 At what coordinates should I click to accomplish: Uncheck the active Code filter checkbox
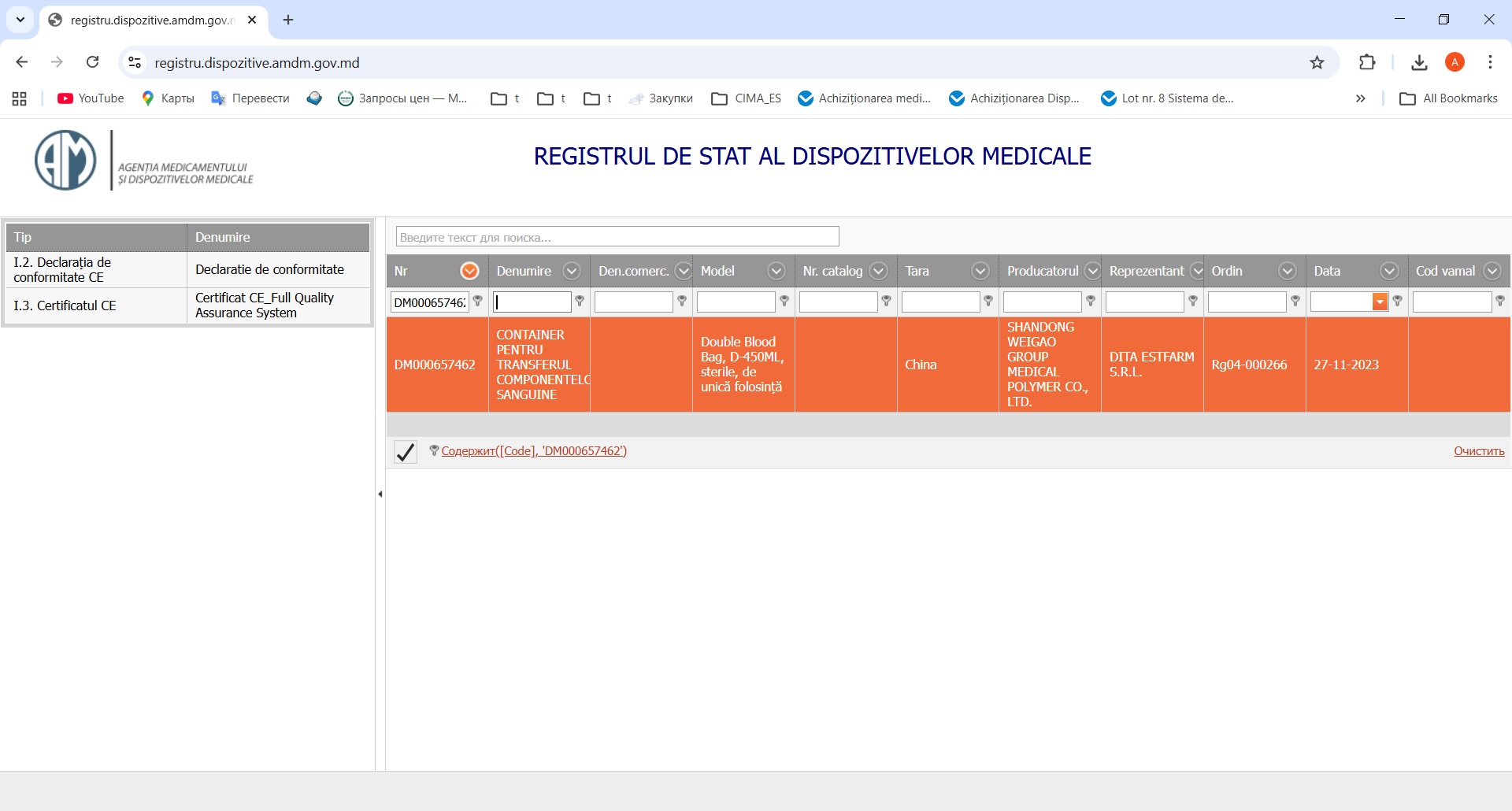[406, 452]
